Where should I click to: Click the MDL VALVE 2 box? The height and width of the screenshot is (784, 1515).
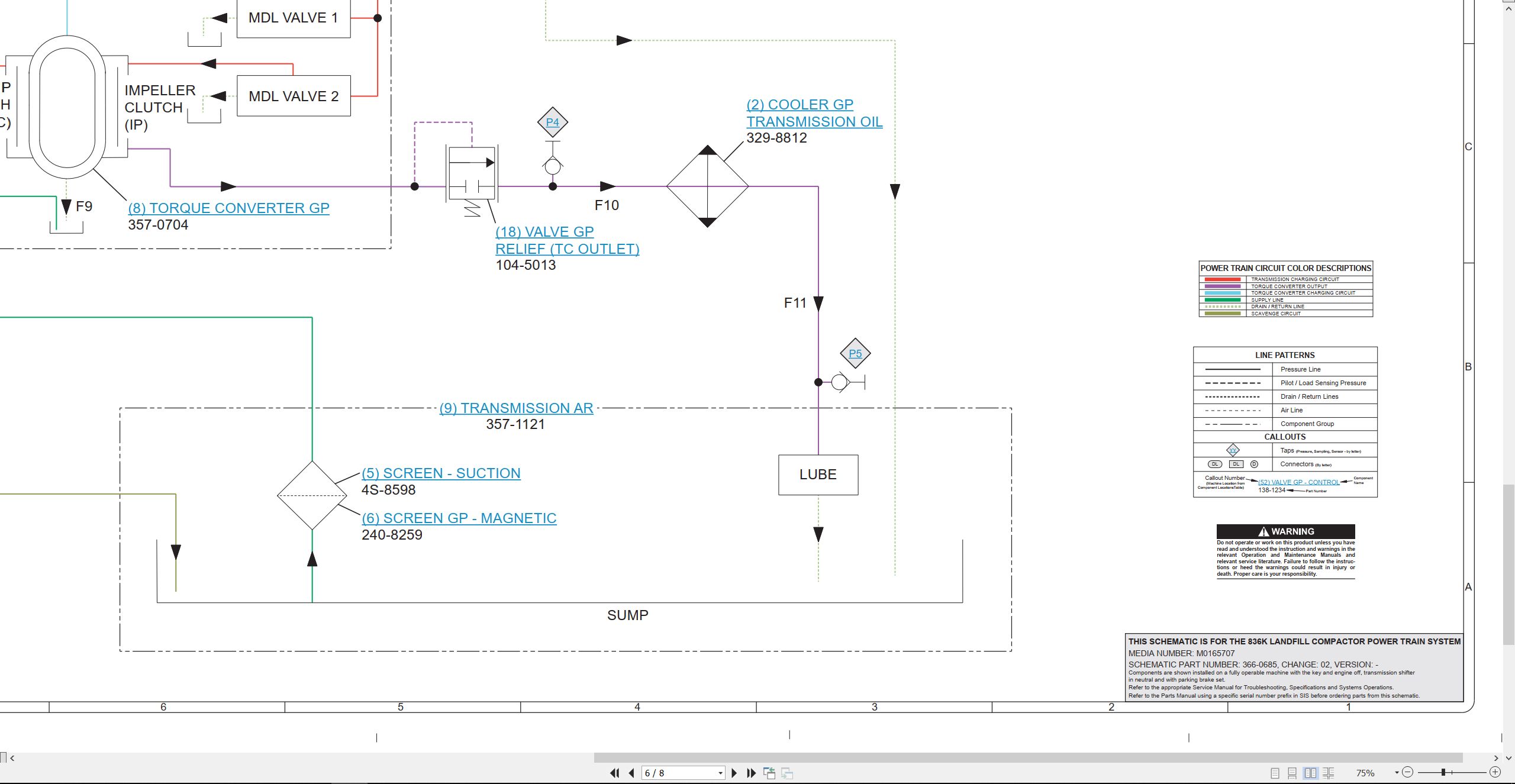(x=294, y=96)
